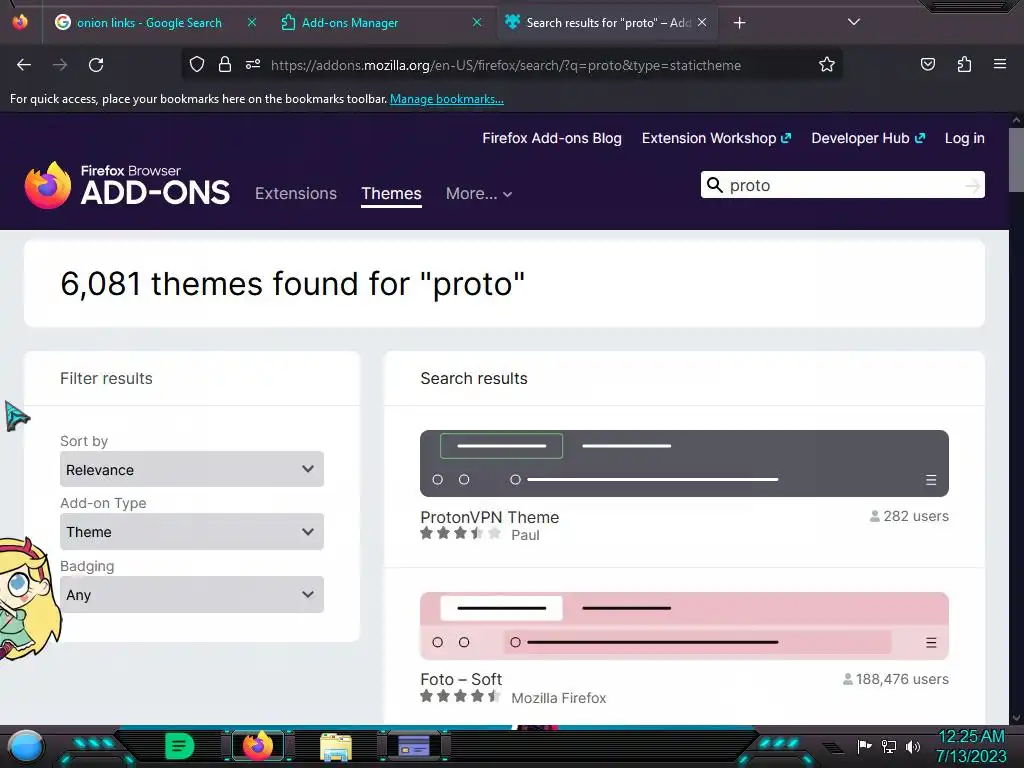Click the volume speaker tray icon
Image resolution: width=1024 pixels, height=768 pixels.
pos(913,746)
